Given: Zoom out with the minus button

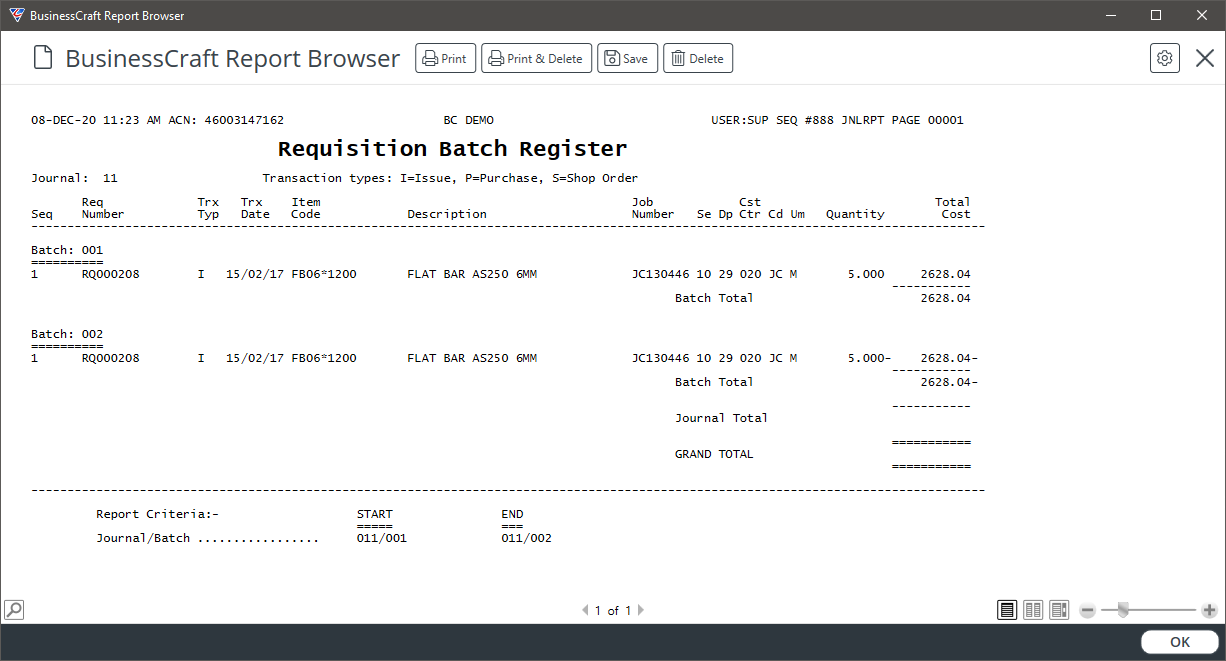Looking at the screenshot, I should [1088, 610].
